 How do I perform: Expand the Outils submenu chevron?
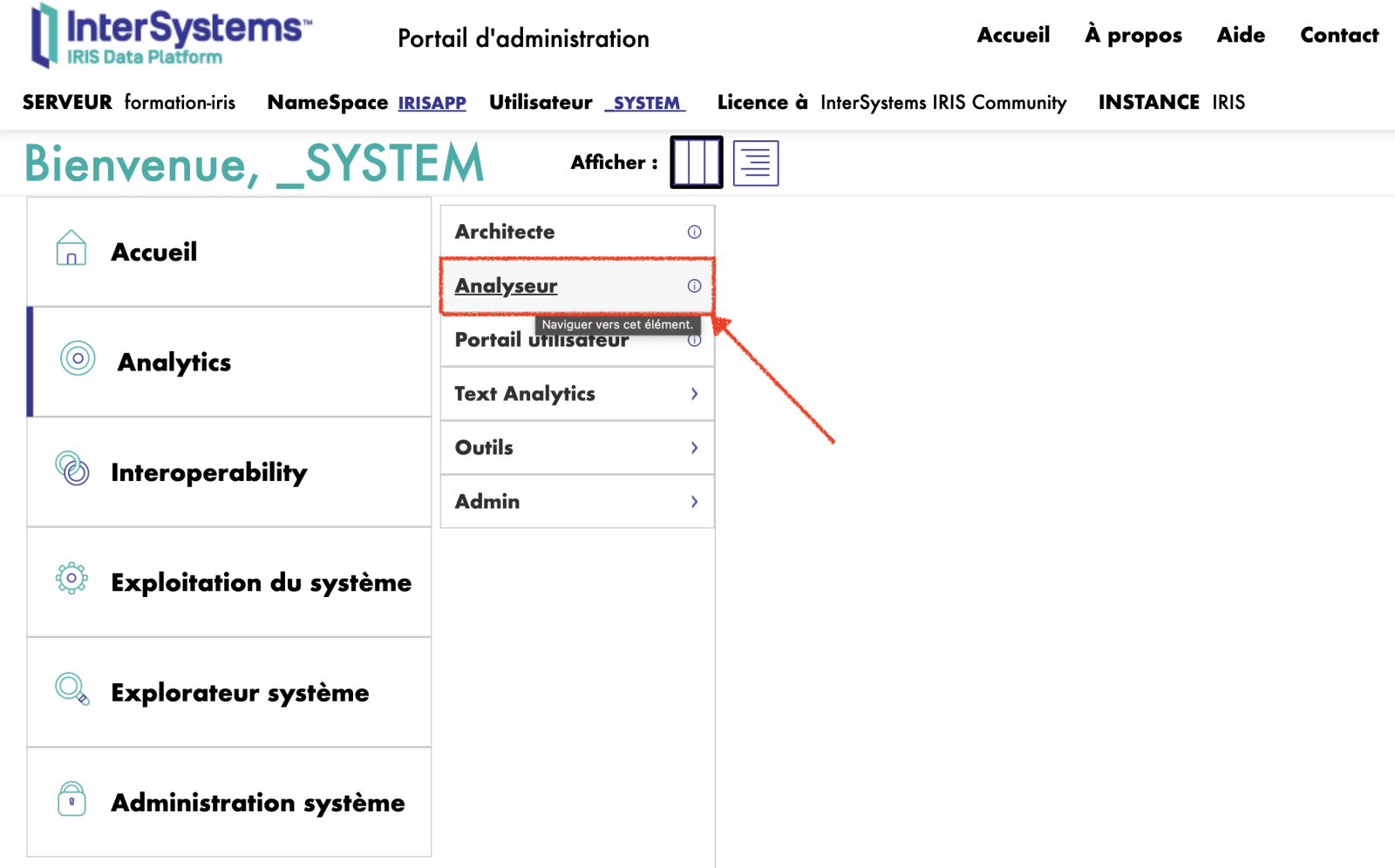(694, 448)
